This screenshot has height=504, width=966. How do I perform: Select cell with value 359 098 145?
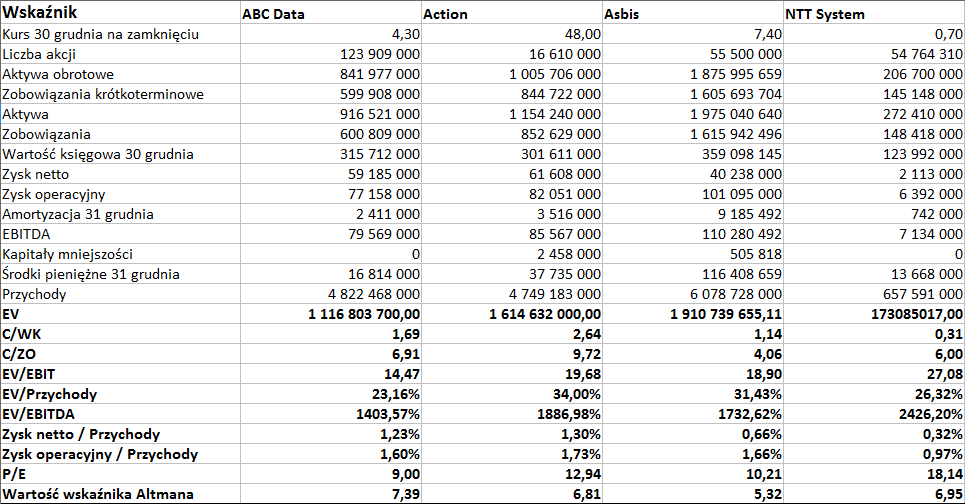point(693,154)
